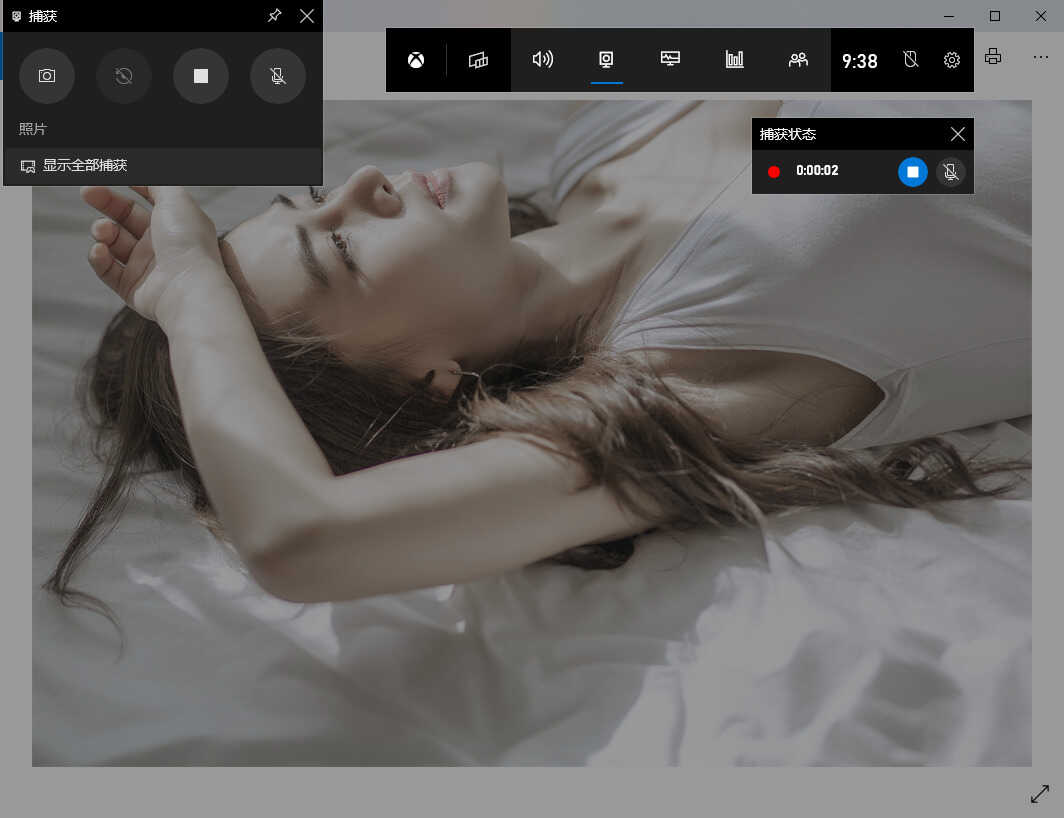Image resolution: width=1064 pixels, height=818 pixels.
Task: Toggle the Capture widget in Game Bar
Action: [x=606, y=60]
